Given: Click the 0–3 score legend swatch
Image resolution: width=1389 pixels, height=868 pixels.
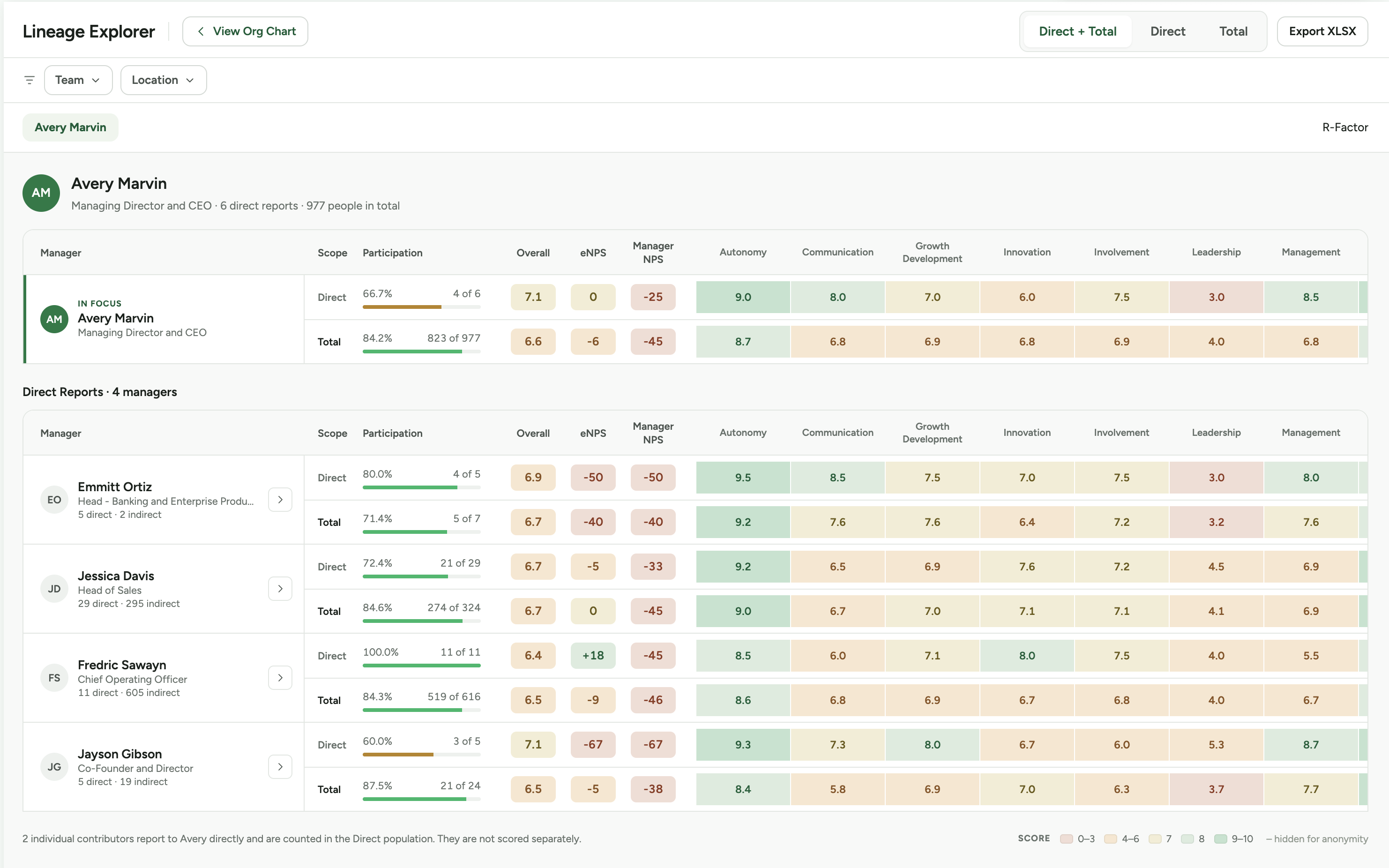Looking at the screenshot, I should [1067, 839].
